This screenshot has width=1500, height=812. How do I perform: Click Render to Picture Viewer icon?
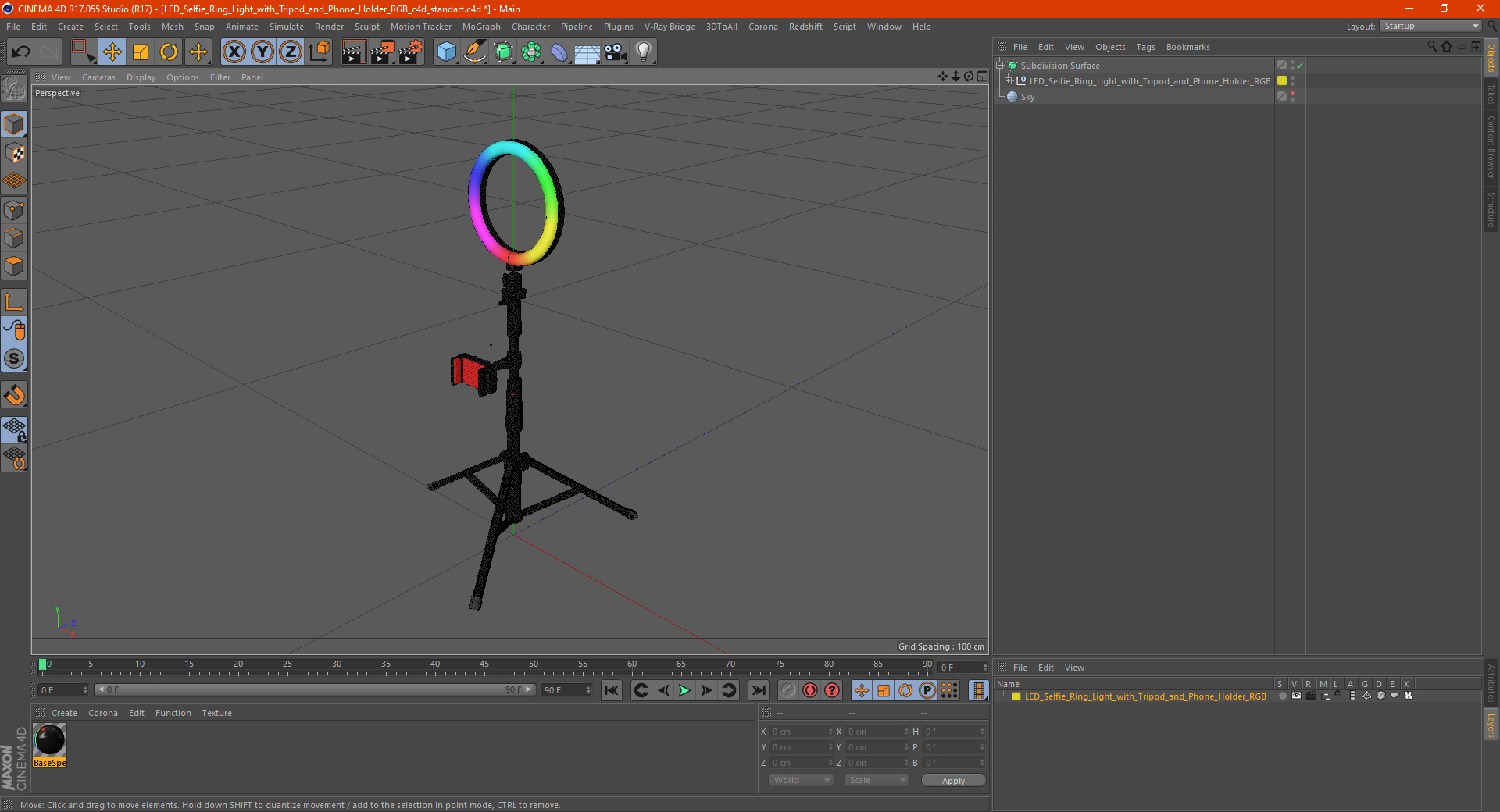click(382, 52)
